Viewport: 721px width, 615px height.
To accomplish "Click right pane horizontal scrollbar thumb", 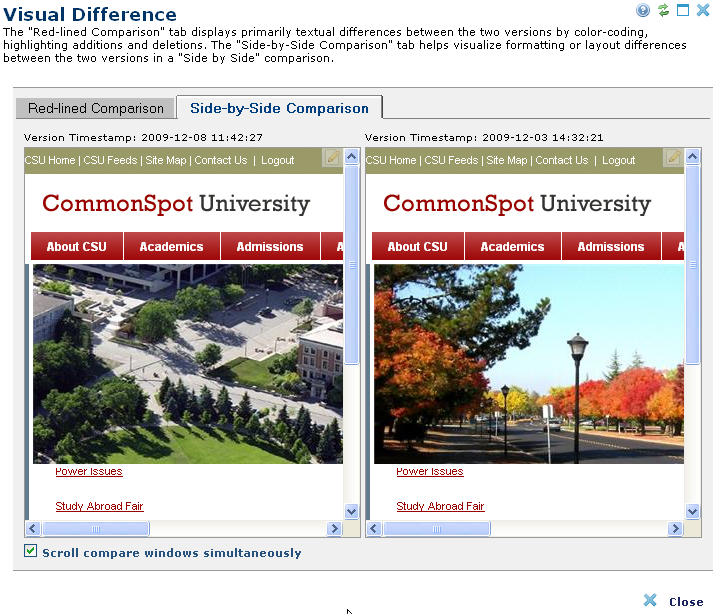I will [437, 529].
